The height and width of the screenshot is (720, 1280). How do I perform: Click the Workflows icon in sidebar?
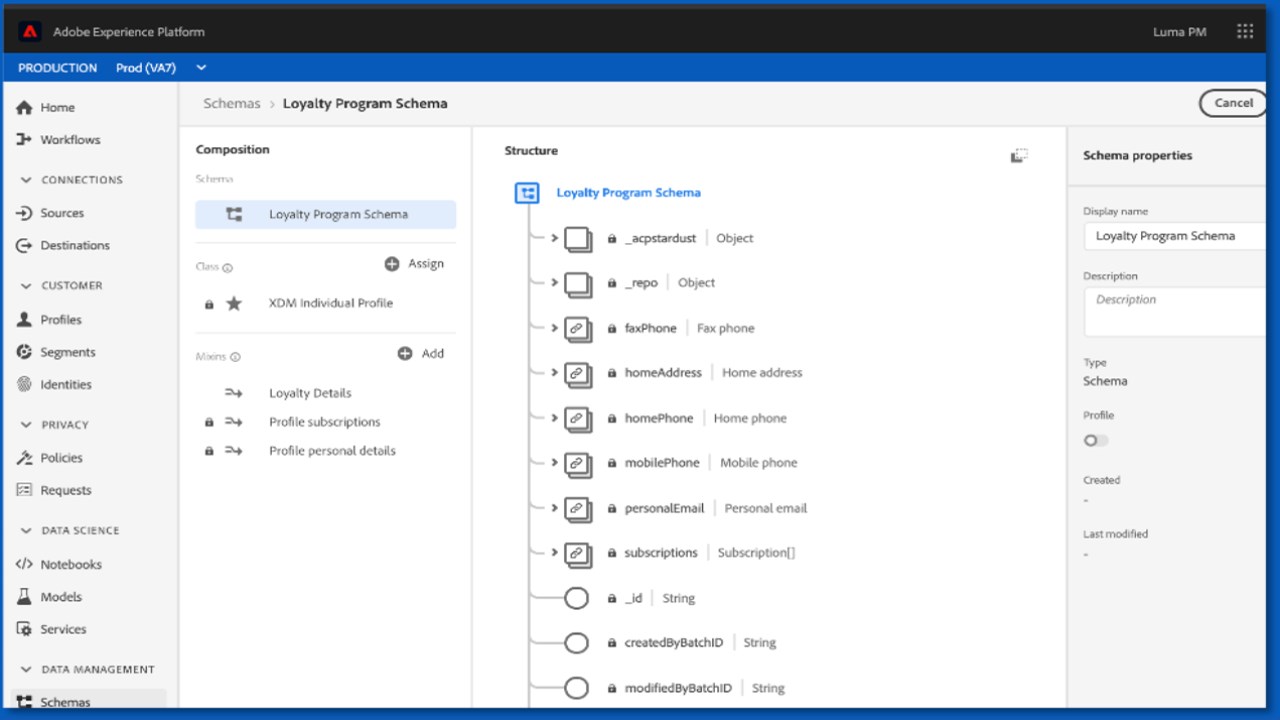point(25,140)
